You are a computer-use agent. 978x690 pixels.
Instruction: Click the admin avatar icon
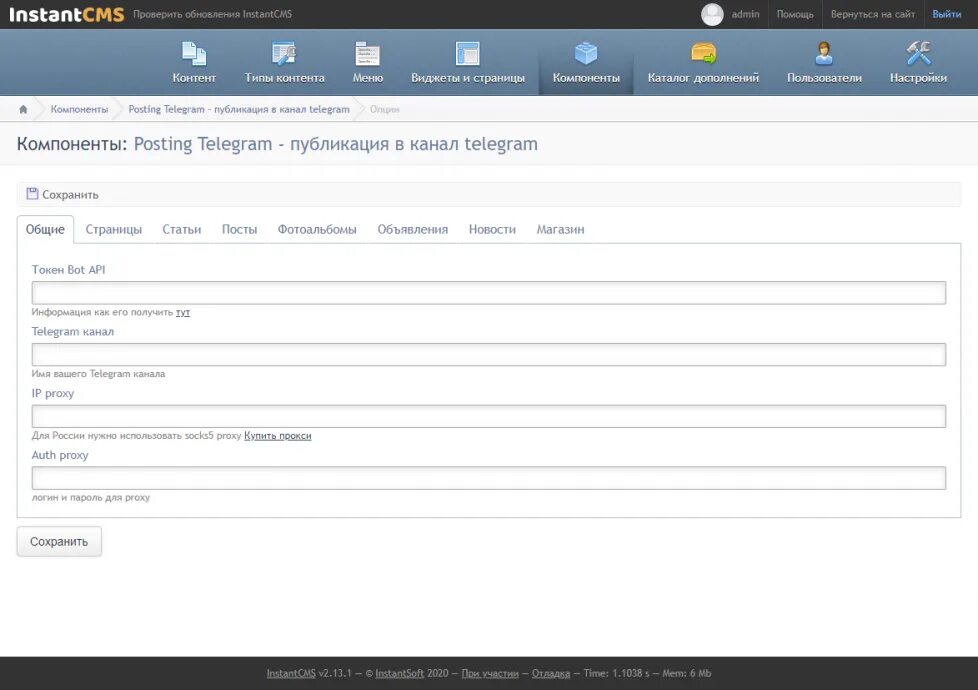(712, 14)
